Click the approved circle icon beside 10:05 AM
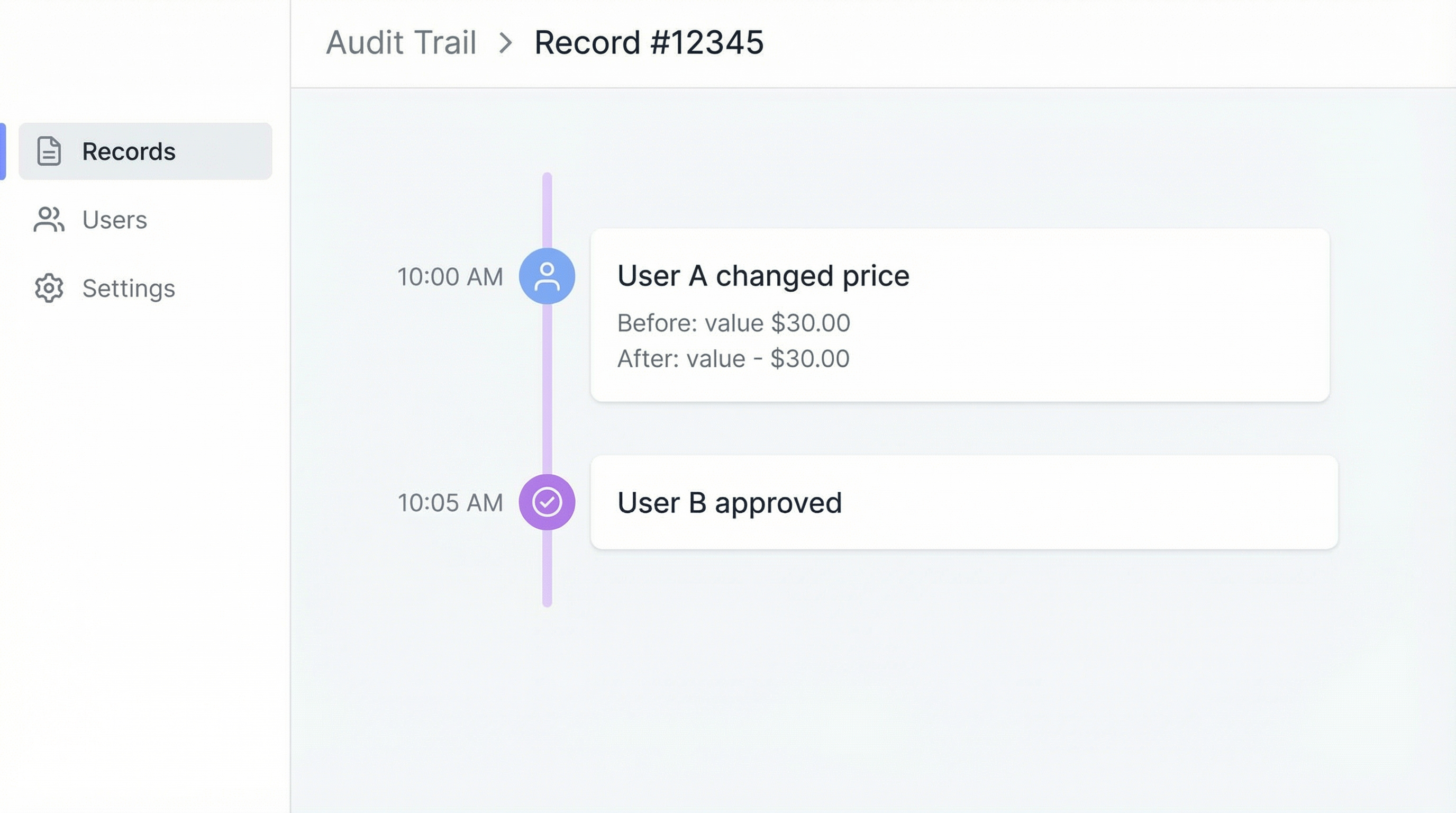This screenshot has height=813, width=1456. (546, 502)
